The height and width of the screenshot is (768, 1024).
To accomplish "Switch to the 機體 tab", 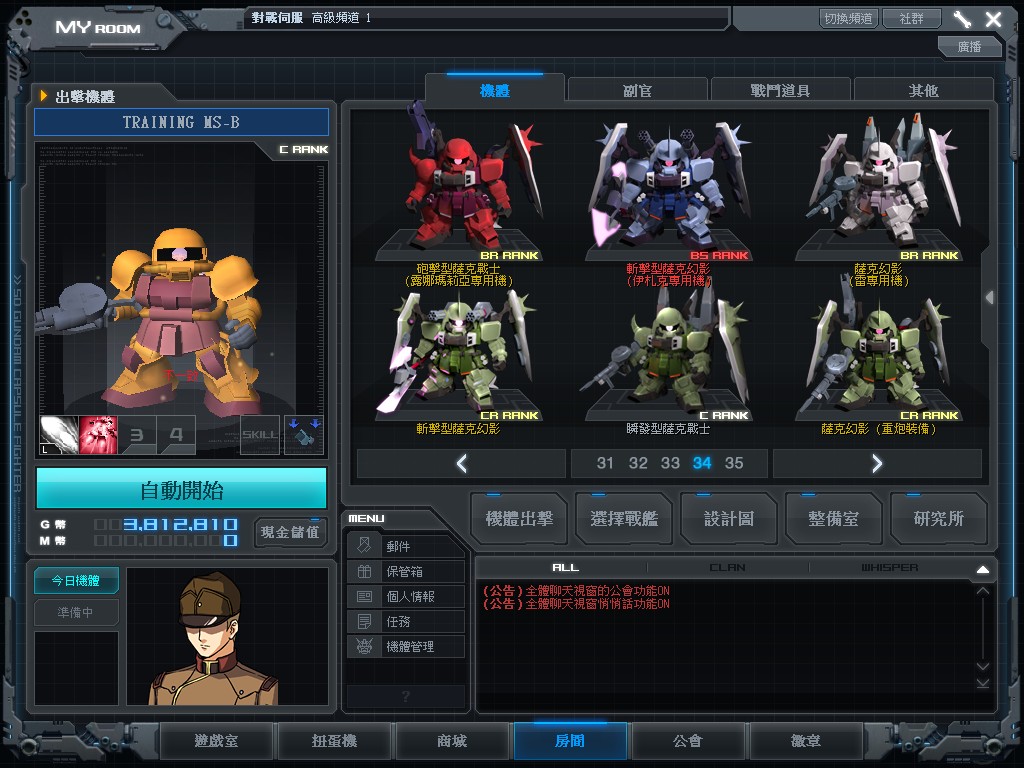I will pyautogui.click(x=494, y=90).
